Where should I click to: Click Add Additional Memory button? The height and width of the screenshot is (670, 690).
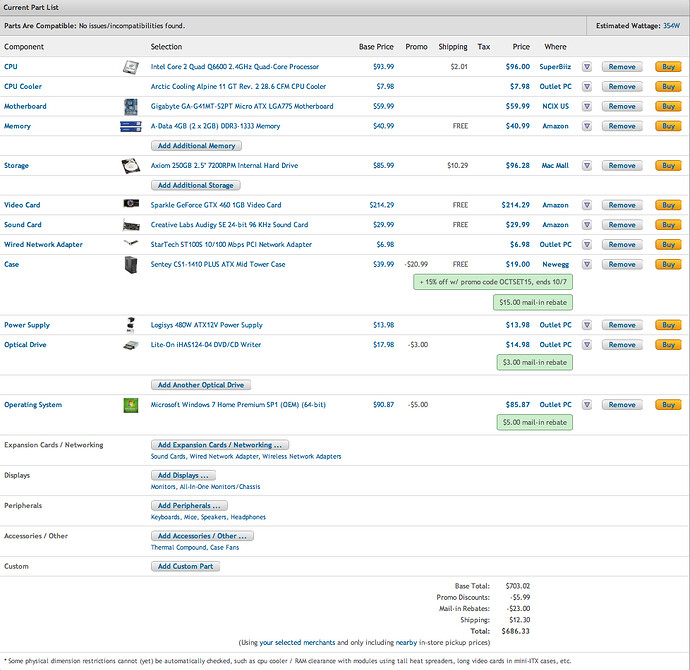[196, 146]
